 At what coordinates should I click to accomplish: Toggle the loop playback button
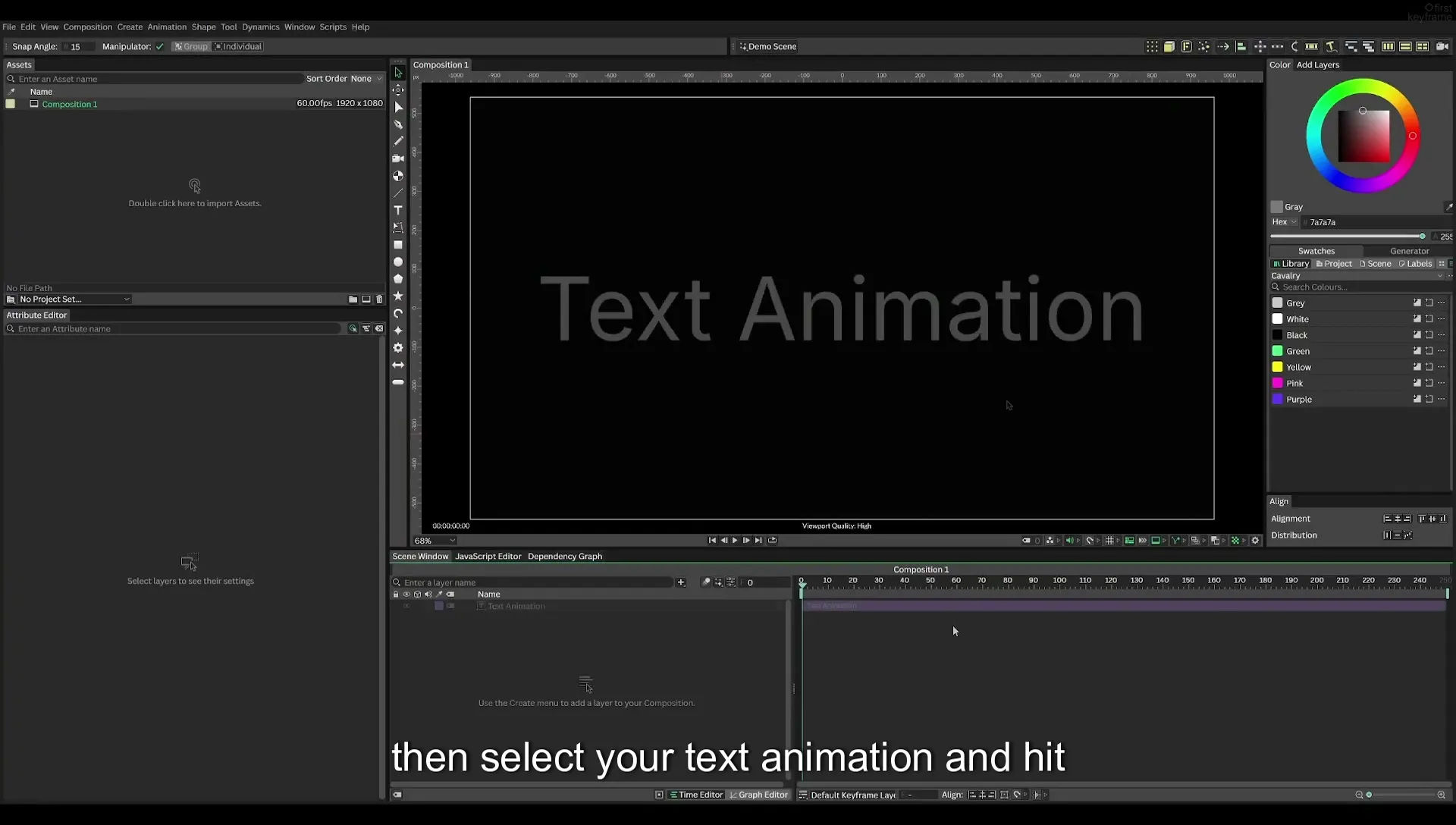772,541
